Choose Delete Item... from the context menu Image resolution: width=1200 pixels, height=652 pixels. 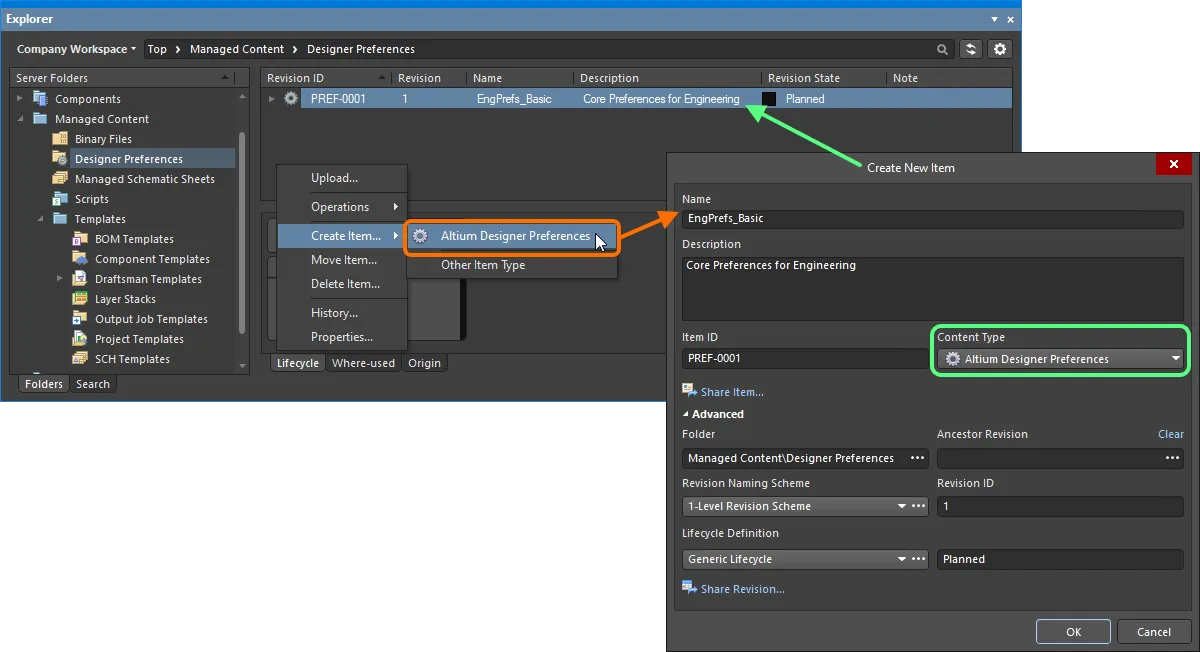(342, 284)
